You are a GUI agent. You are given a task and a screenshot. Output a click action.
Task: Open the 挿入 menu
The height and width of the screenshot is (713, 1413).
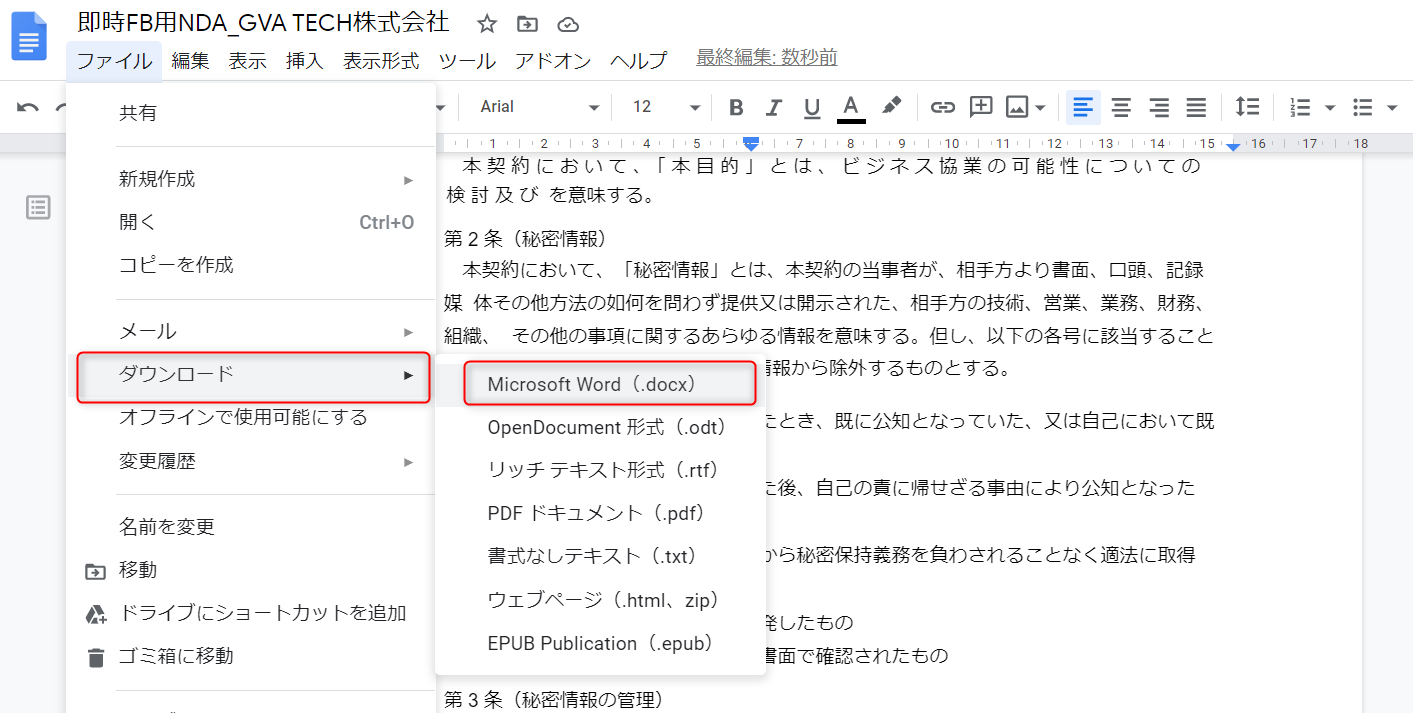pos(305,61)
